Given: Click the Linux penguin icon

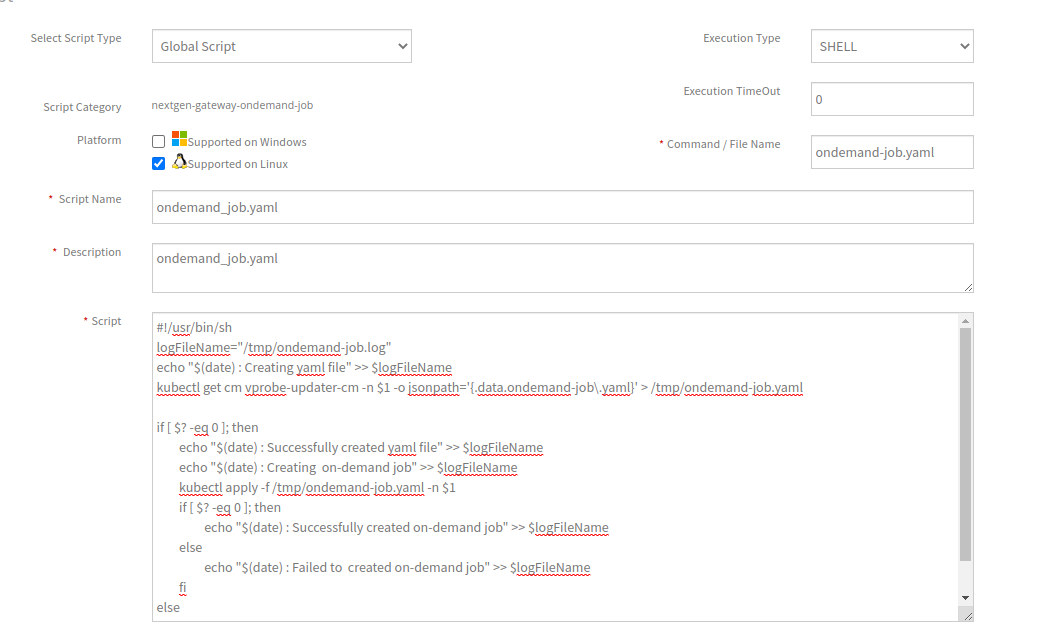Looking at the screenshot, I should 179,162.
